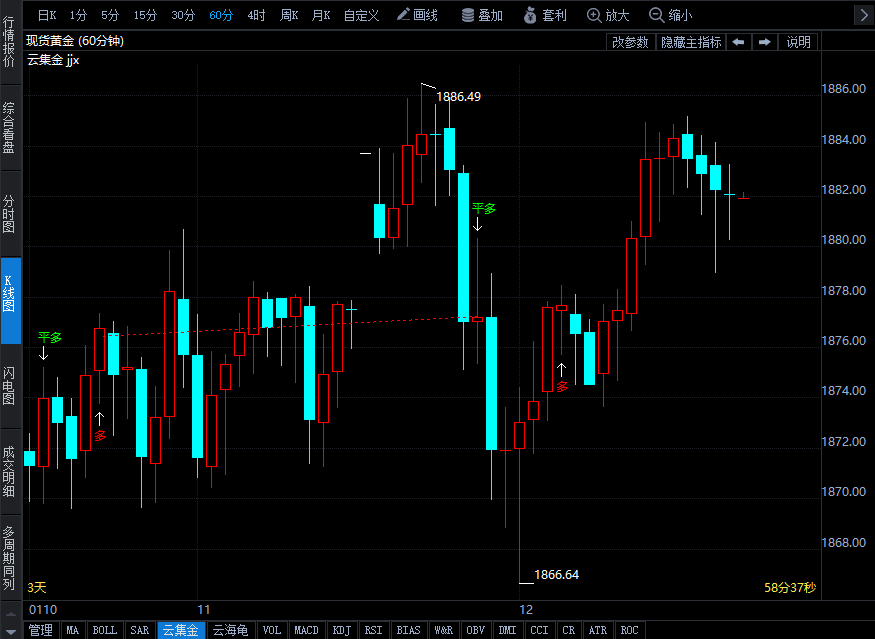Select the 5分 timeframe
The height and width of the screenshot is (639, 875).
[x=110, y=15]
